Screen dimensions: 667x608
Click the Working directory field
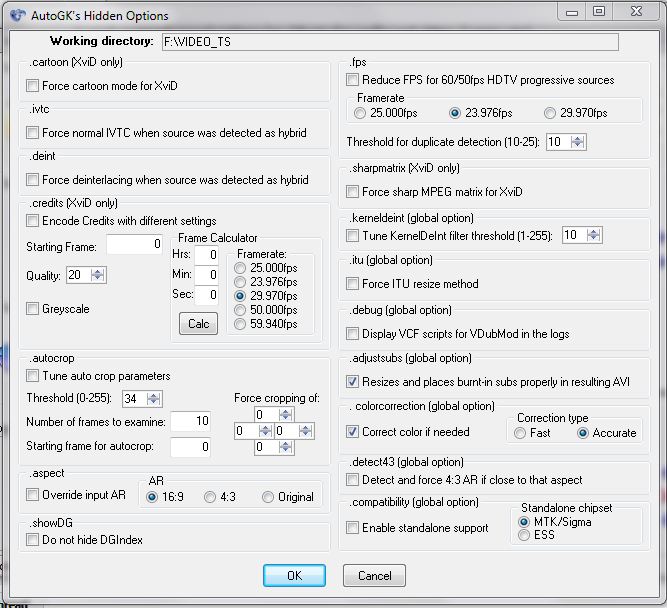pyautogui.click(x=390, y=42)
